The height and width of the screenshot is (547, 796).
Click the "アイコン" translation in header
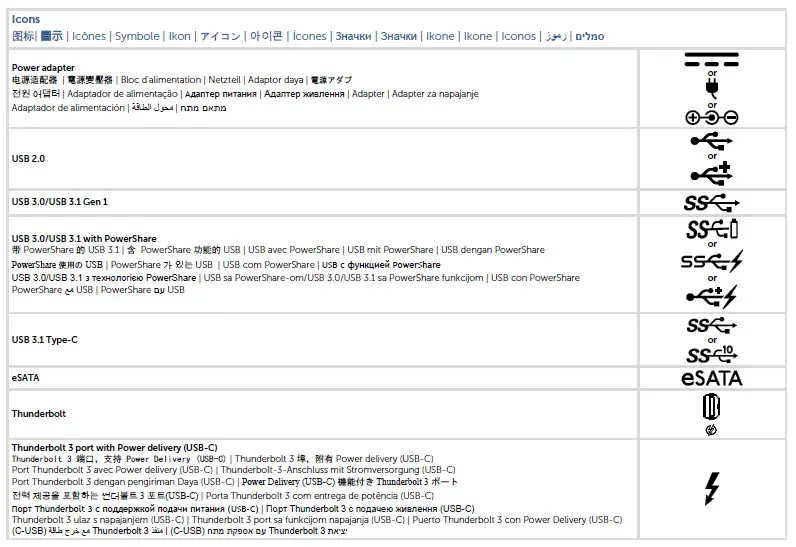(x=220, y=37)
